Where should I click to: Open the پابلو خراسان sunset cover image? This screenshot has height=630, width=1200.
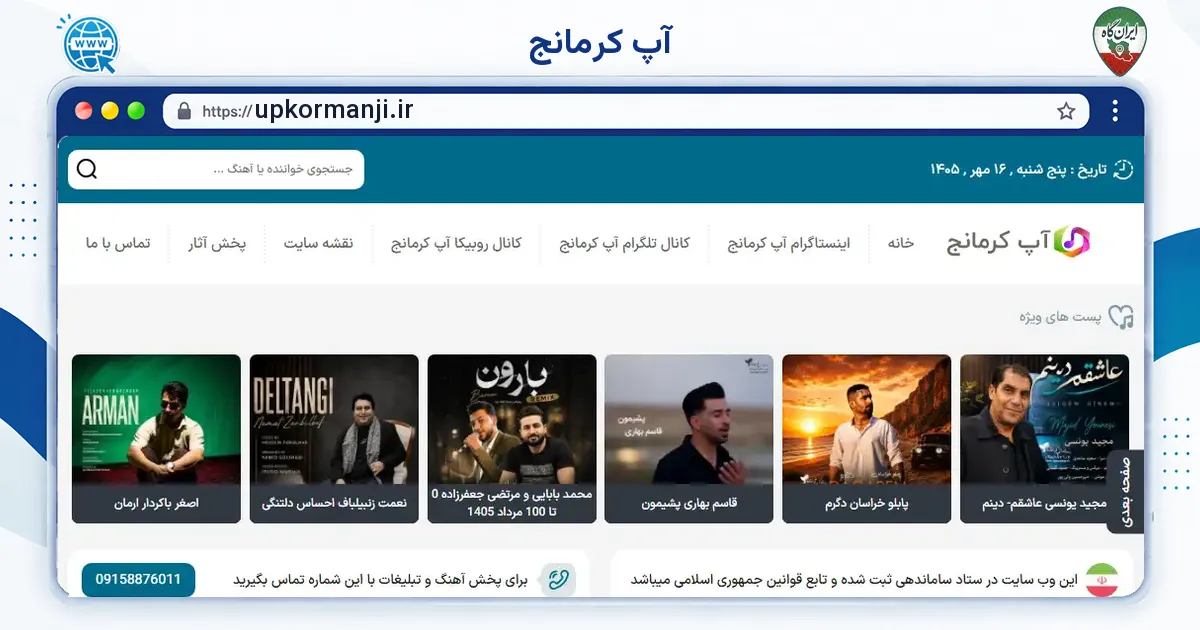pyautogui.click(x=867, y=420)
